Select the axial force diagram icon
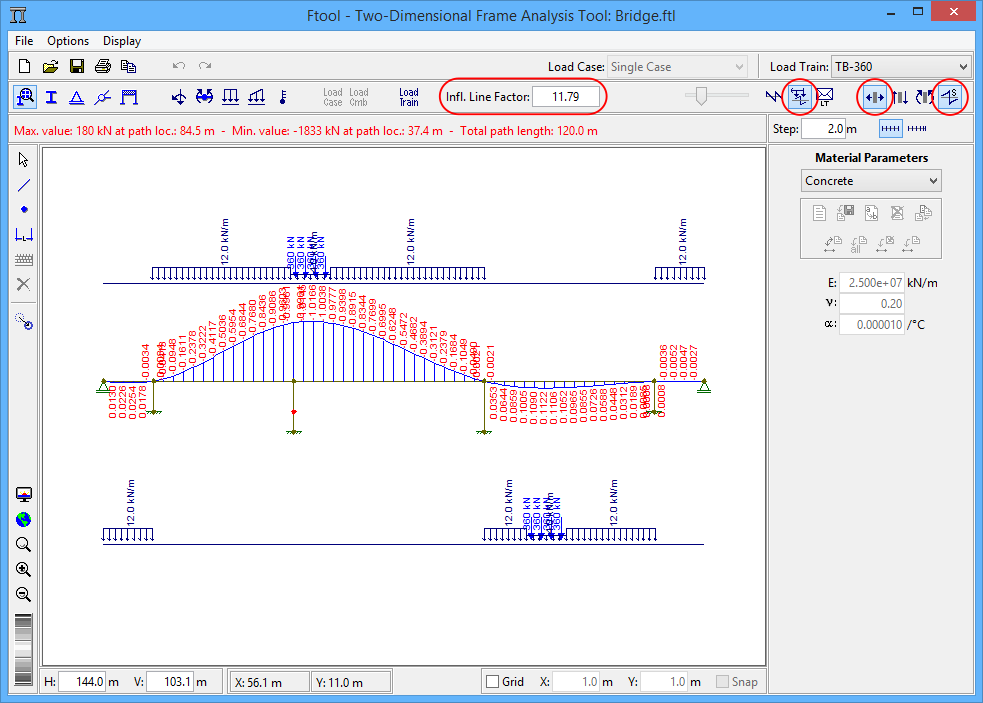983x703 pixels. coord(875,97)
